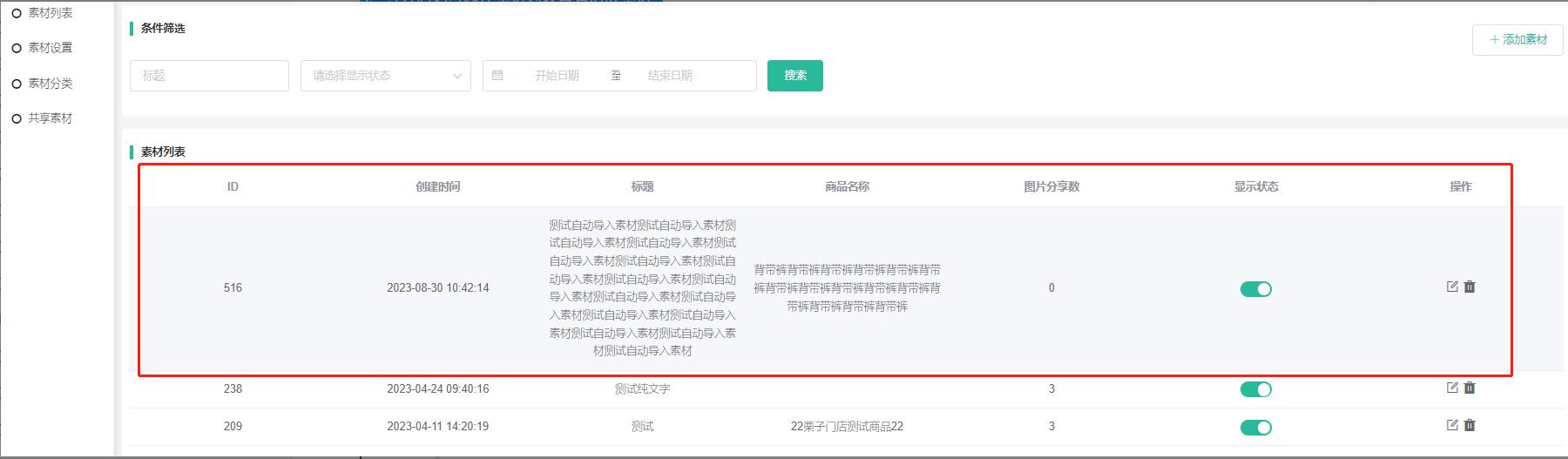Open the 请选择显示状态 dropdown
Screen dimensions: 1568x459
tap(385, 76)
